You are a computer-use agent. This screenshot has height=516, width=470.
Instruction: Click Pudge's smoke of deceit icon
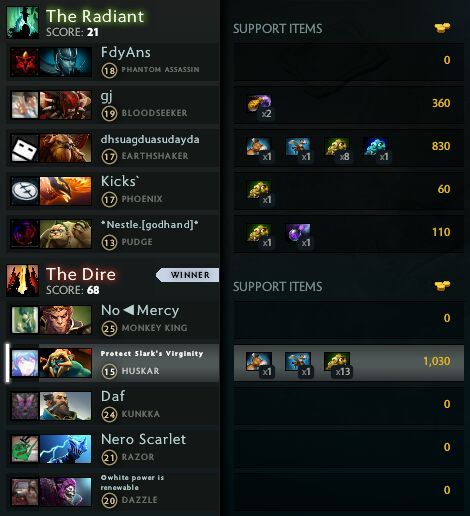pyautogui.click(x=298, y=233)
